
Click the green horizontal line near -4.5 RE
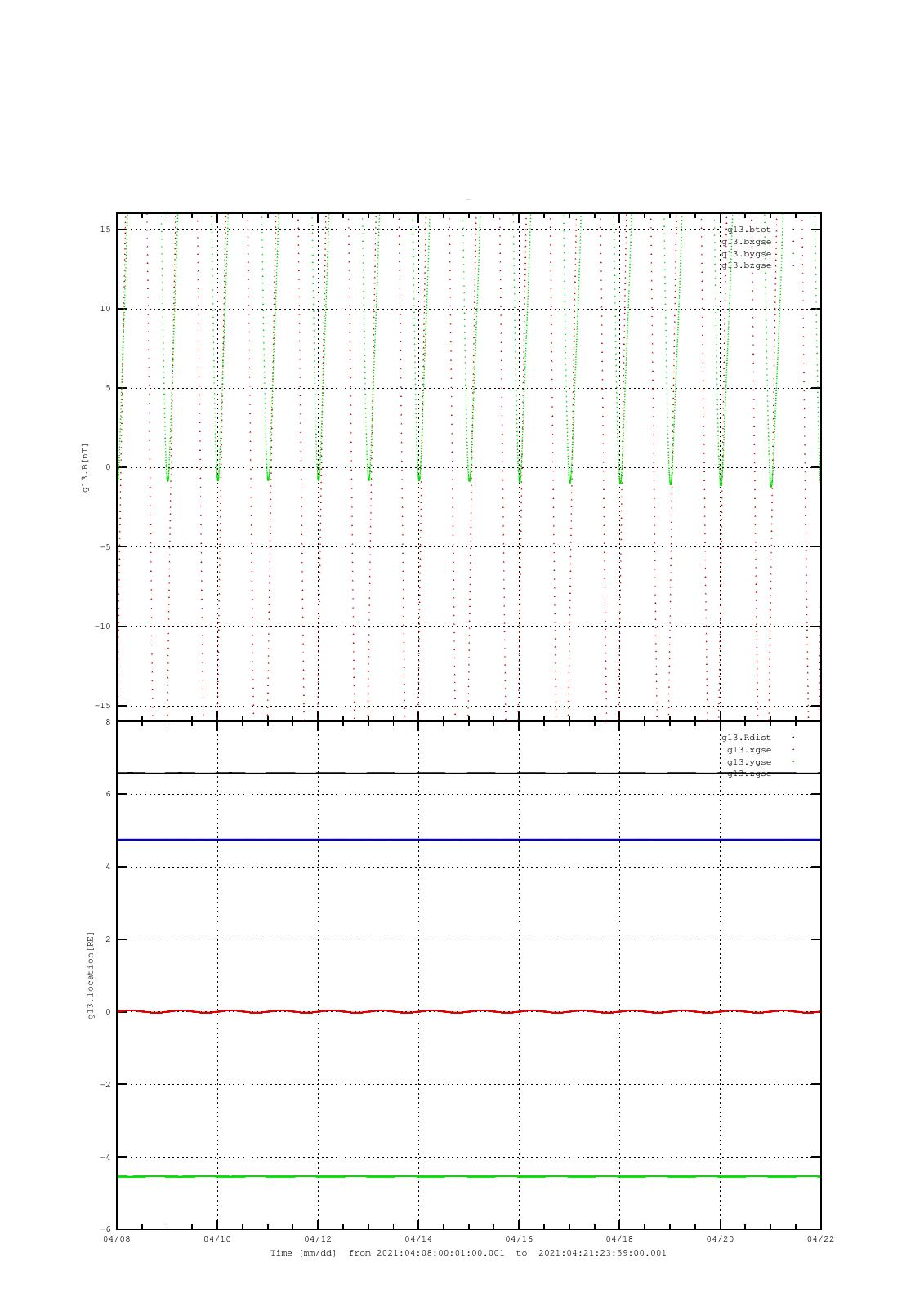coord(469,1177)
